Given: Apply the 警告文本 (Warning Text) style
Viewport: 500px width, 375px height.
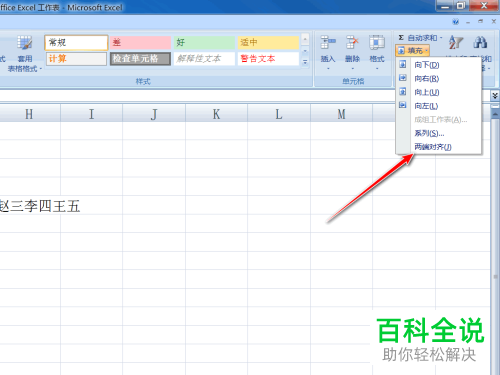Looking at the screenshot, I should point(268,59).
